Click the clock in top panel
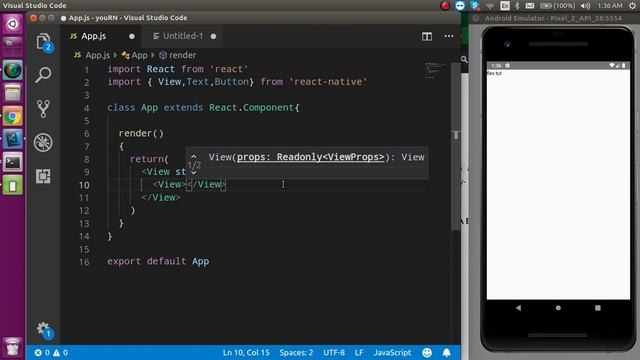 (610, 6)
